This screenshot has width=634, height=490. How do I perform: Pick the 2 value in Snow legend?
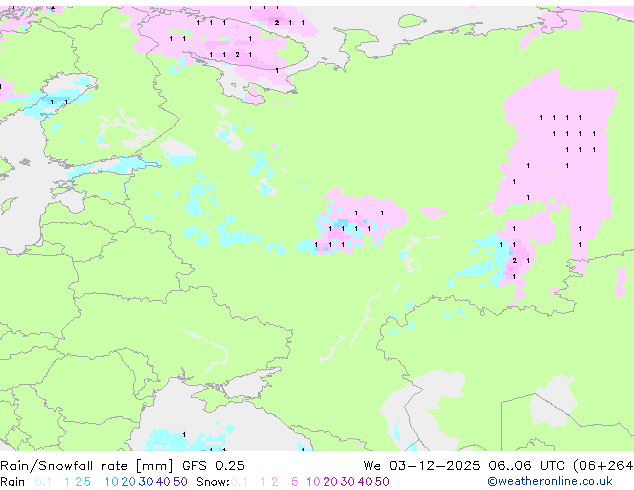[275, 482]
